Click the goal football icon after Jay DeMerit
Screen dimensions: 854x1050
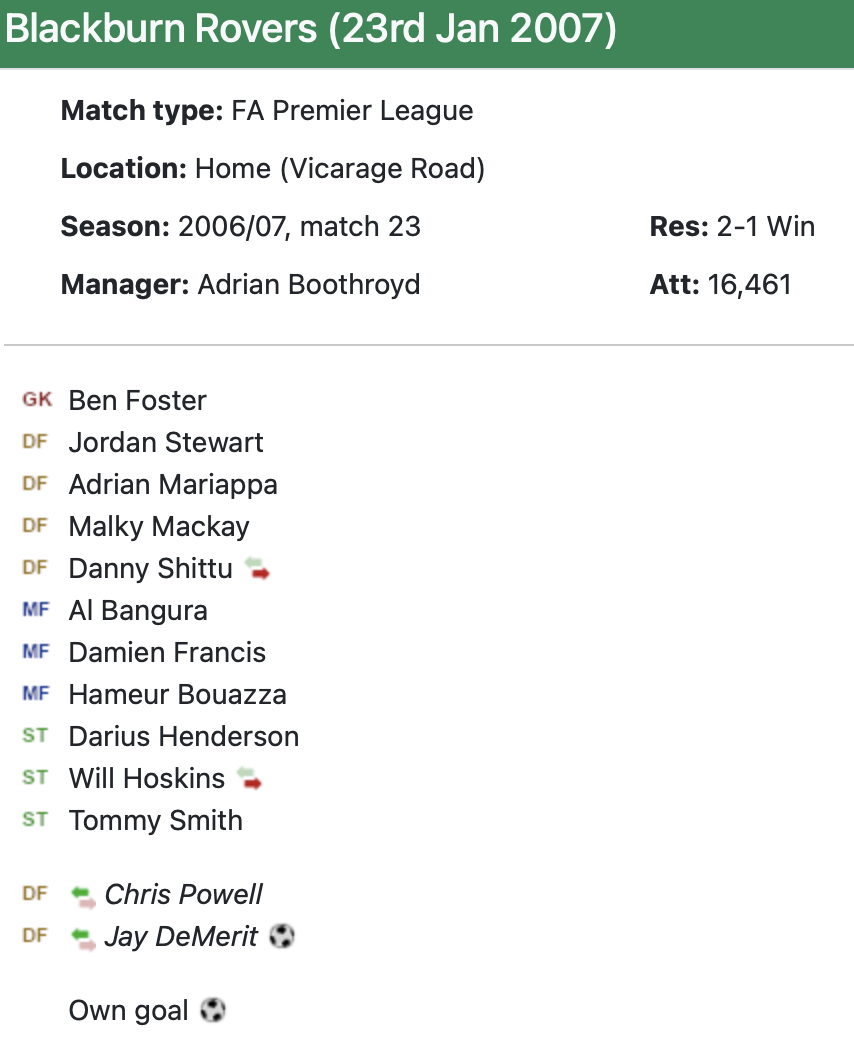pyautogui.click(x=282, y=937)
